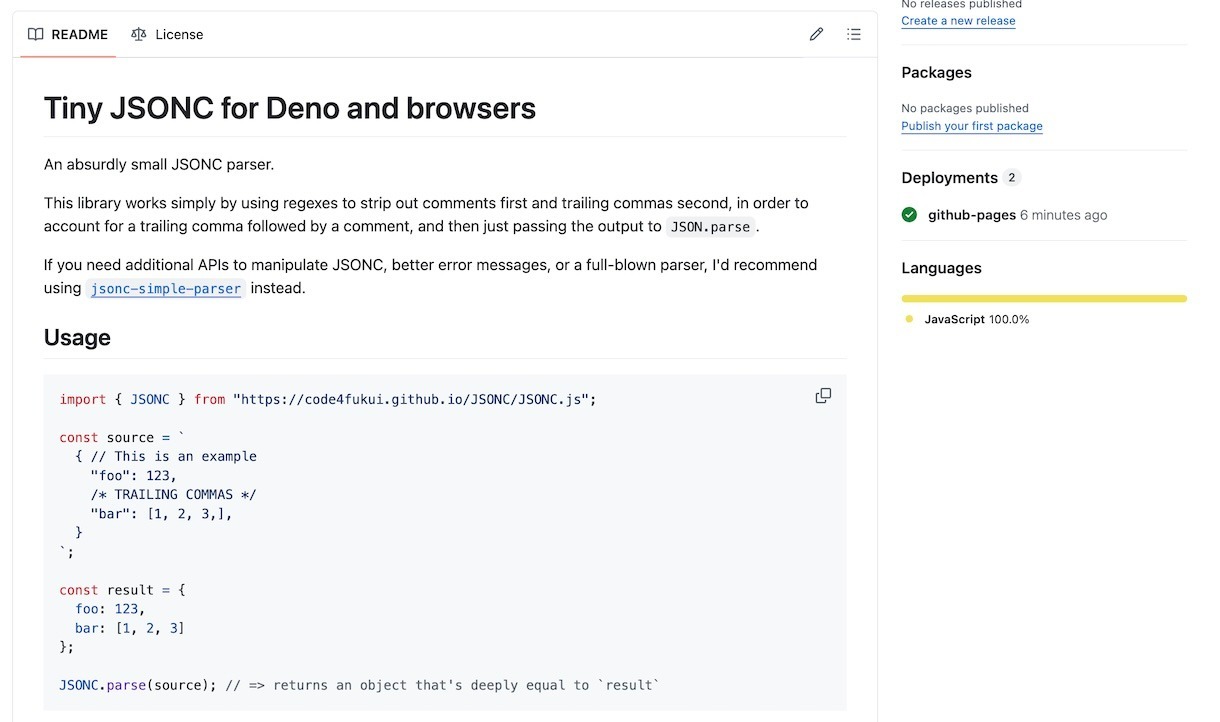The image size is (1220, 722).
Task: Open the Deployments section heading
Action: pos(949,178)
